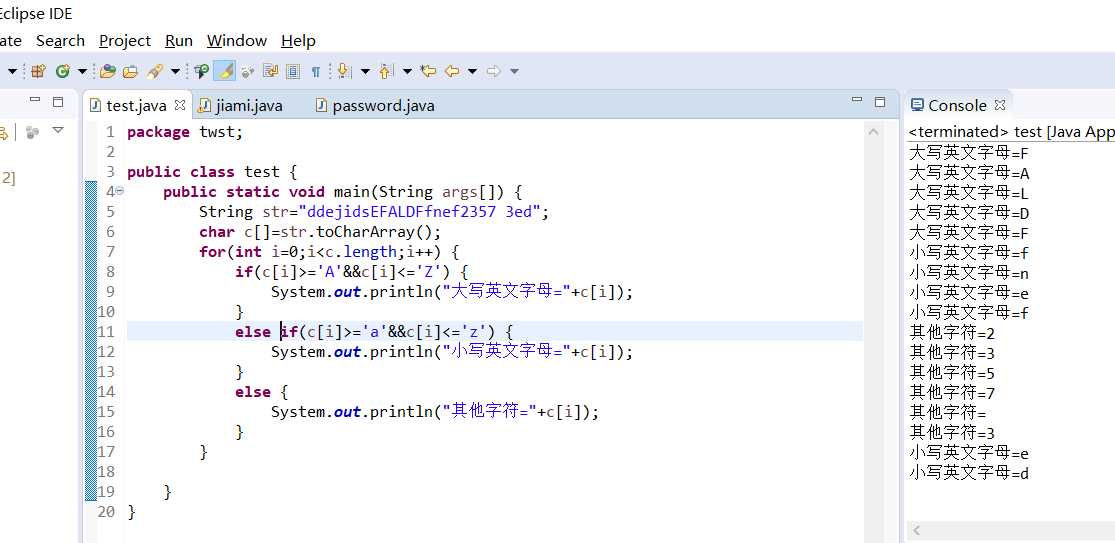Click the Console horizontal scrollbar left arrow

pyautogui.click(x=917, y=531)
